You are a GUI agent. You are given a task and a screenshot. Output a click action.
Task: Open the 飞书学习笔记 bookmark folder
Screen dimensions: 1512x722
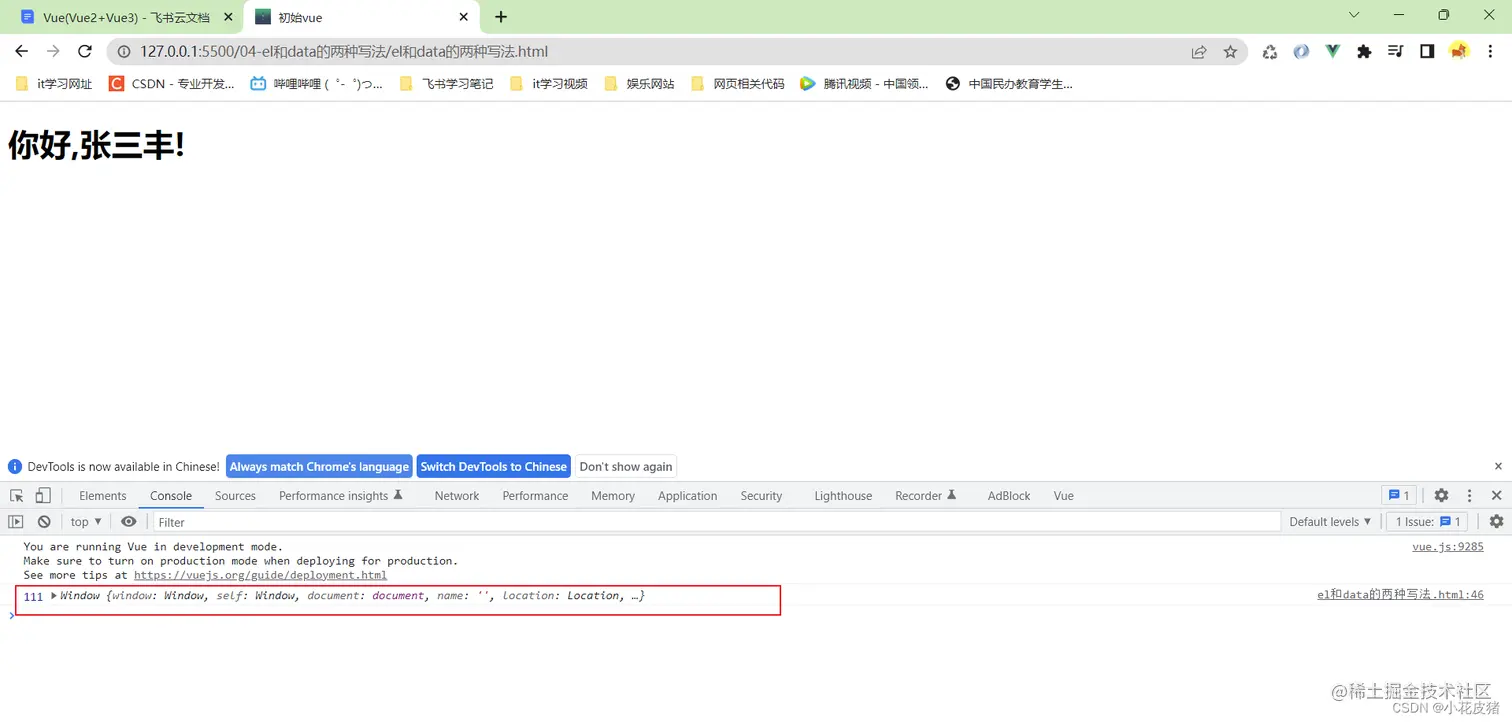click(446, 84)
